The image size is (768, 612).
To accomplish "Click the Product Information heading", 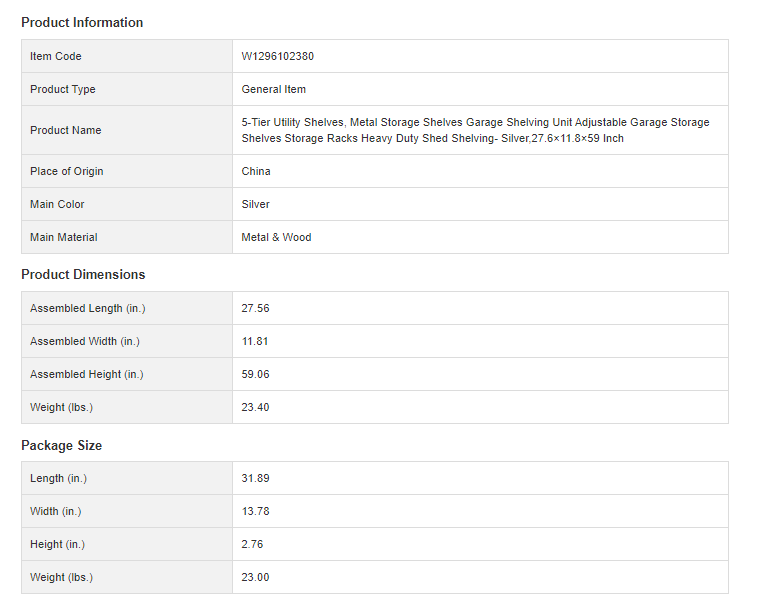I will point(82,22).
